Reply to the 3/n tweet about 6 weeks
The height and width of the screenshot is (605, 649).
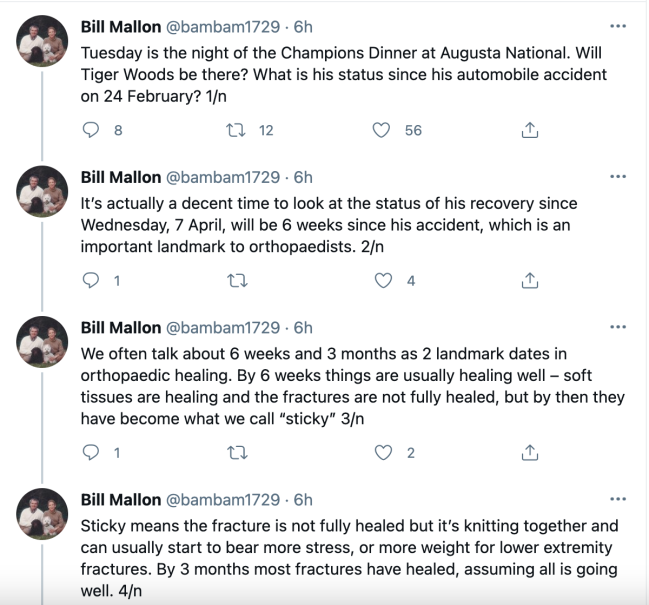91,453
